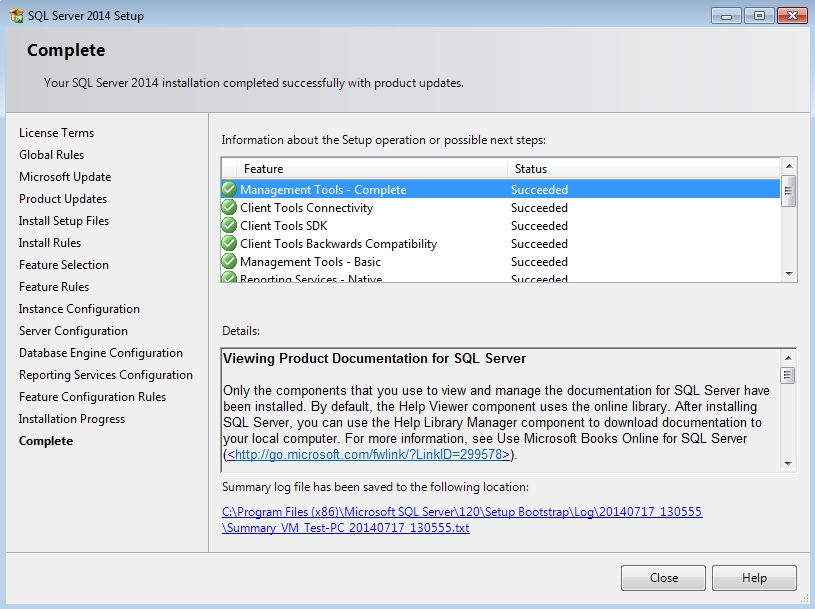Click success icon next to Client Tools SDK
This screenshot has height=609, width=815.
coord(229,226)
